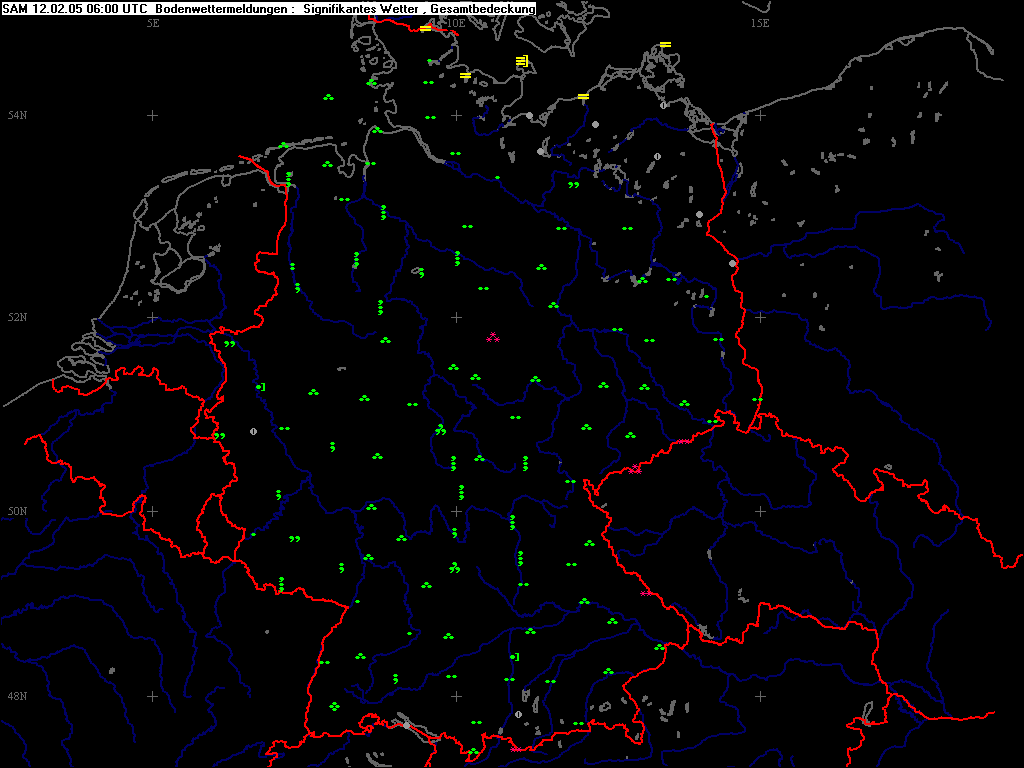1024x768 pixels.
Task: Click the yellow fog symbol with bracket
Action: click(522, 62)
